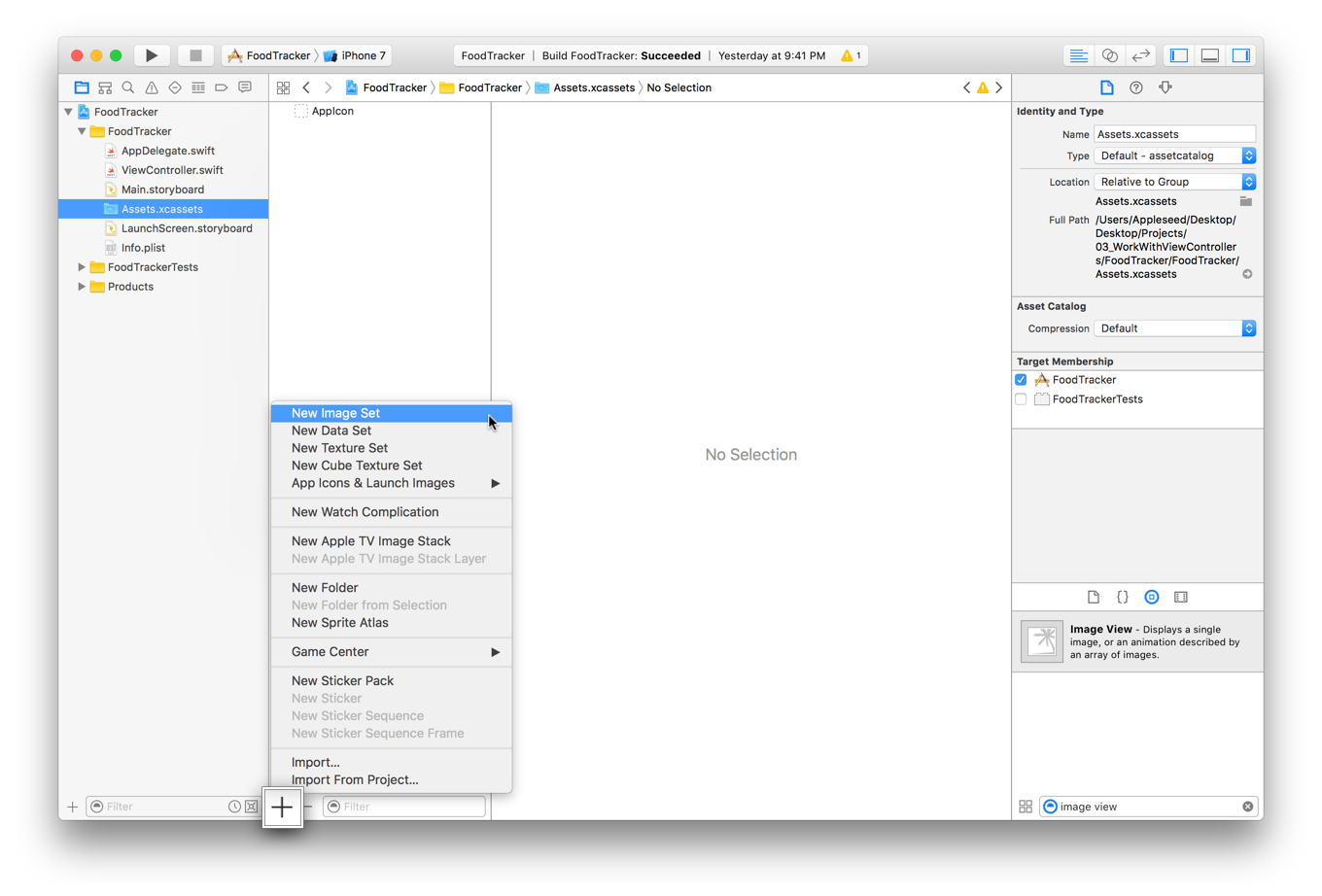Choose New Folder from the menu

point(391,588)
